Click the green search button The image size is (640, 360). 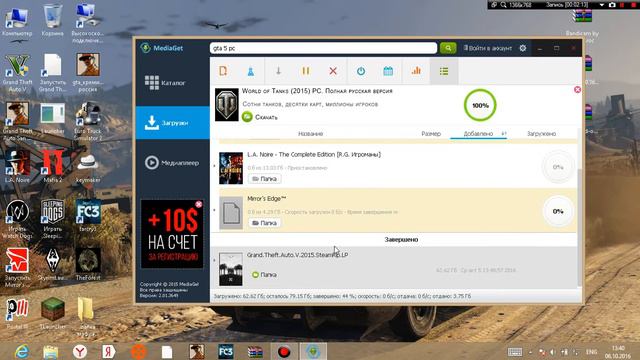pyautogui.click(x=448, y=48)
